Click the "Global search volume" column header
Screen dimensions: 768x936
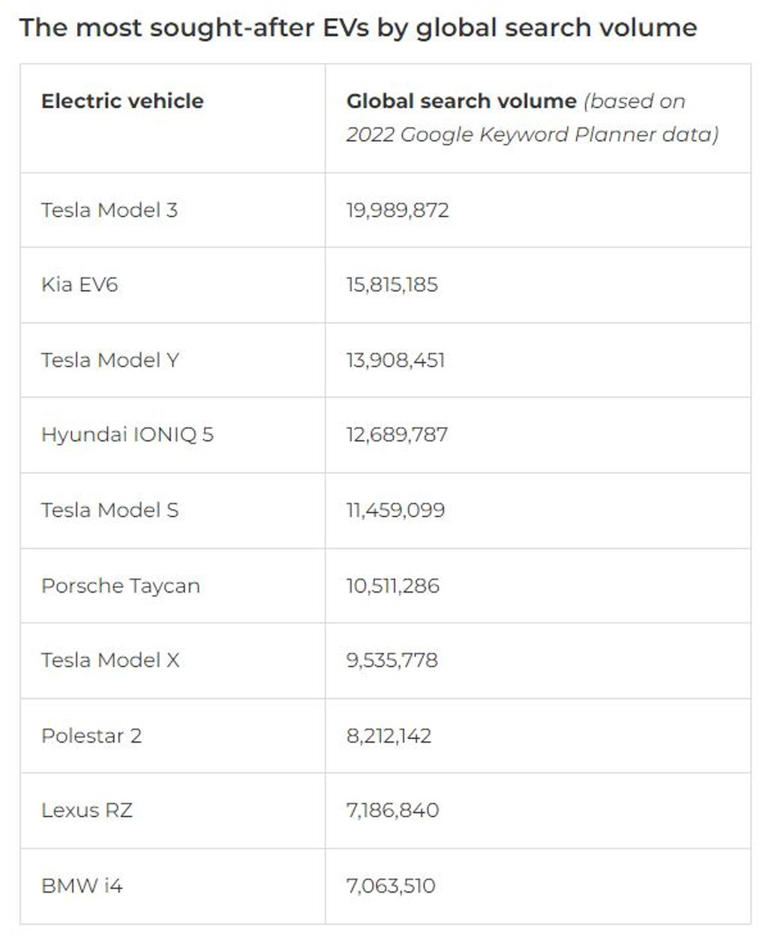[461, 101]
